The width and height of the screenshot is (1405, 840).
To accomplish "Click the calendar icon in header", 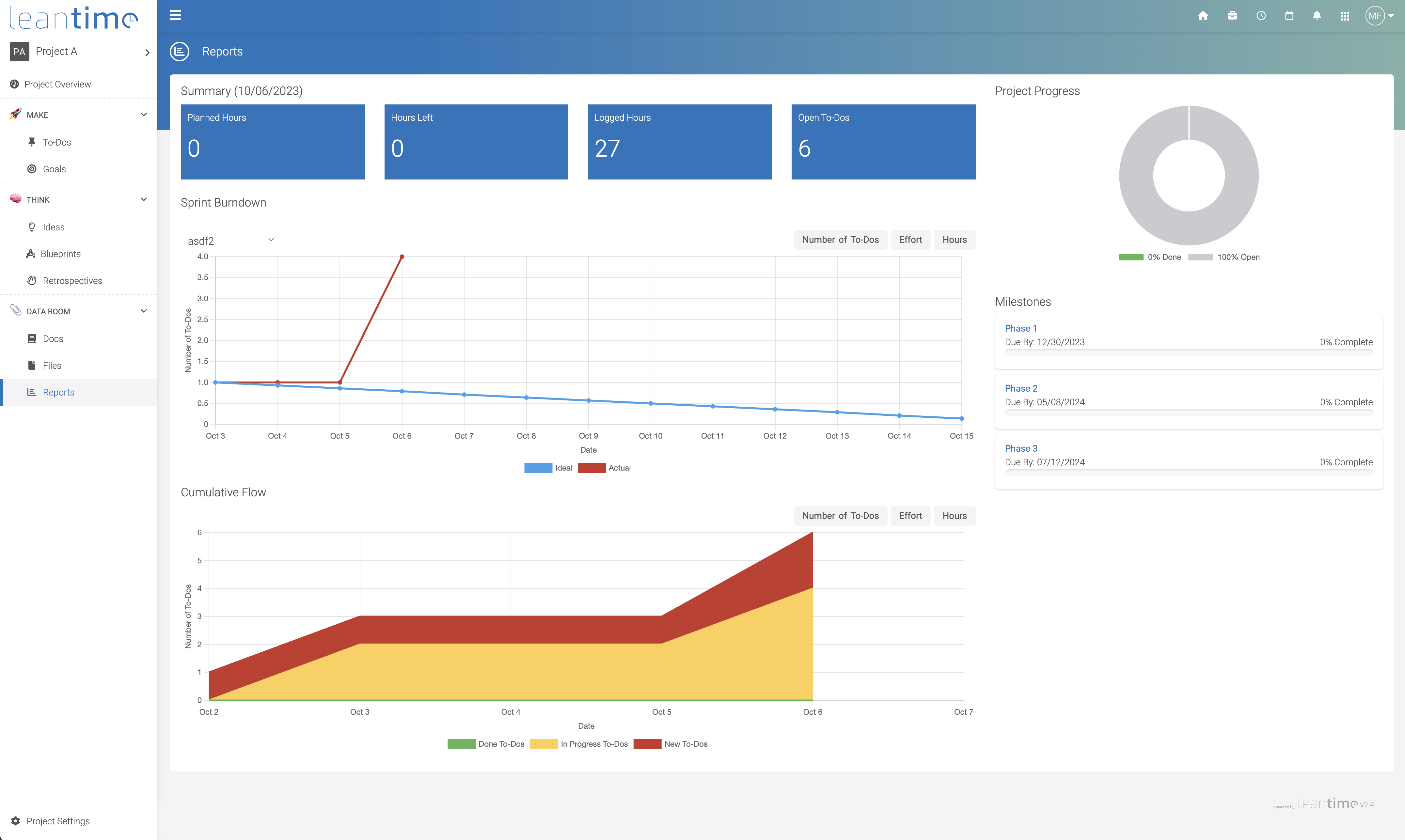I will [x=1289, y=16].
